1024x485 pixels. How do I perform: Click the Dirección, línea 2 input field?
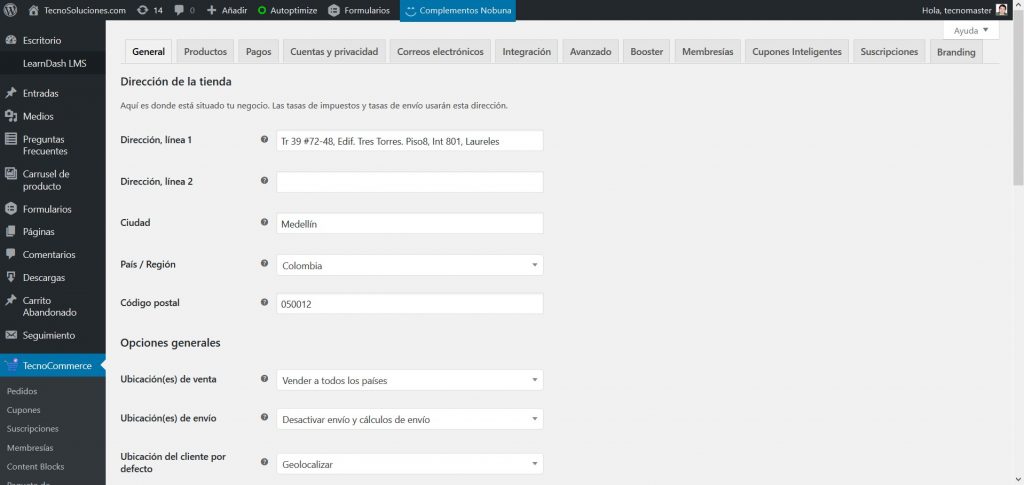click(409, 182)
